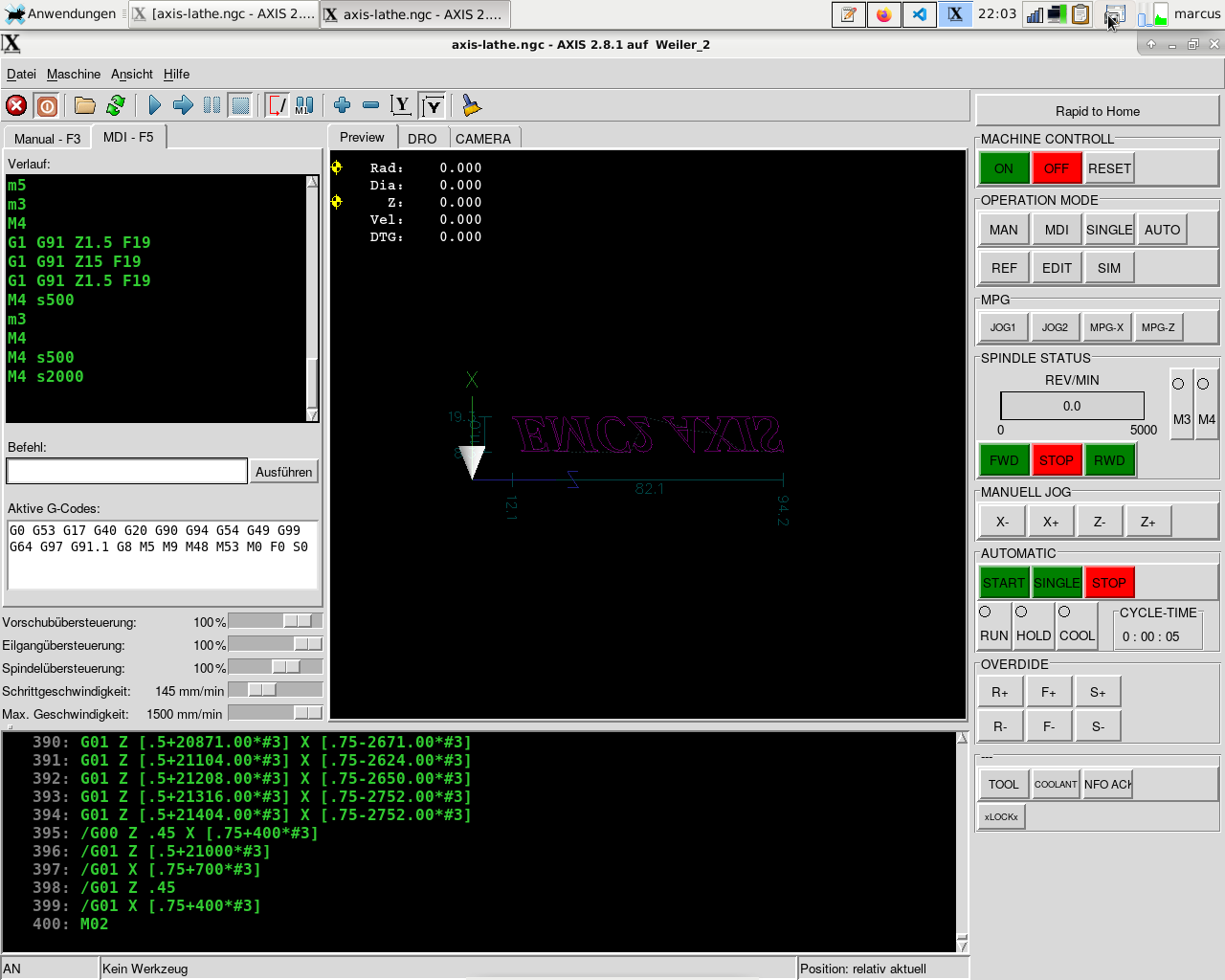The image size is (1225, 980).
Task: Toggle the M3 spindle indicator
Action: 1182,404
